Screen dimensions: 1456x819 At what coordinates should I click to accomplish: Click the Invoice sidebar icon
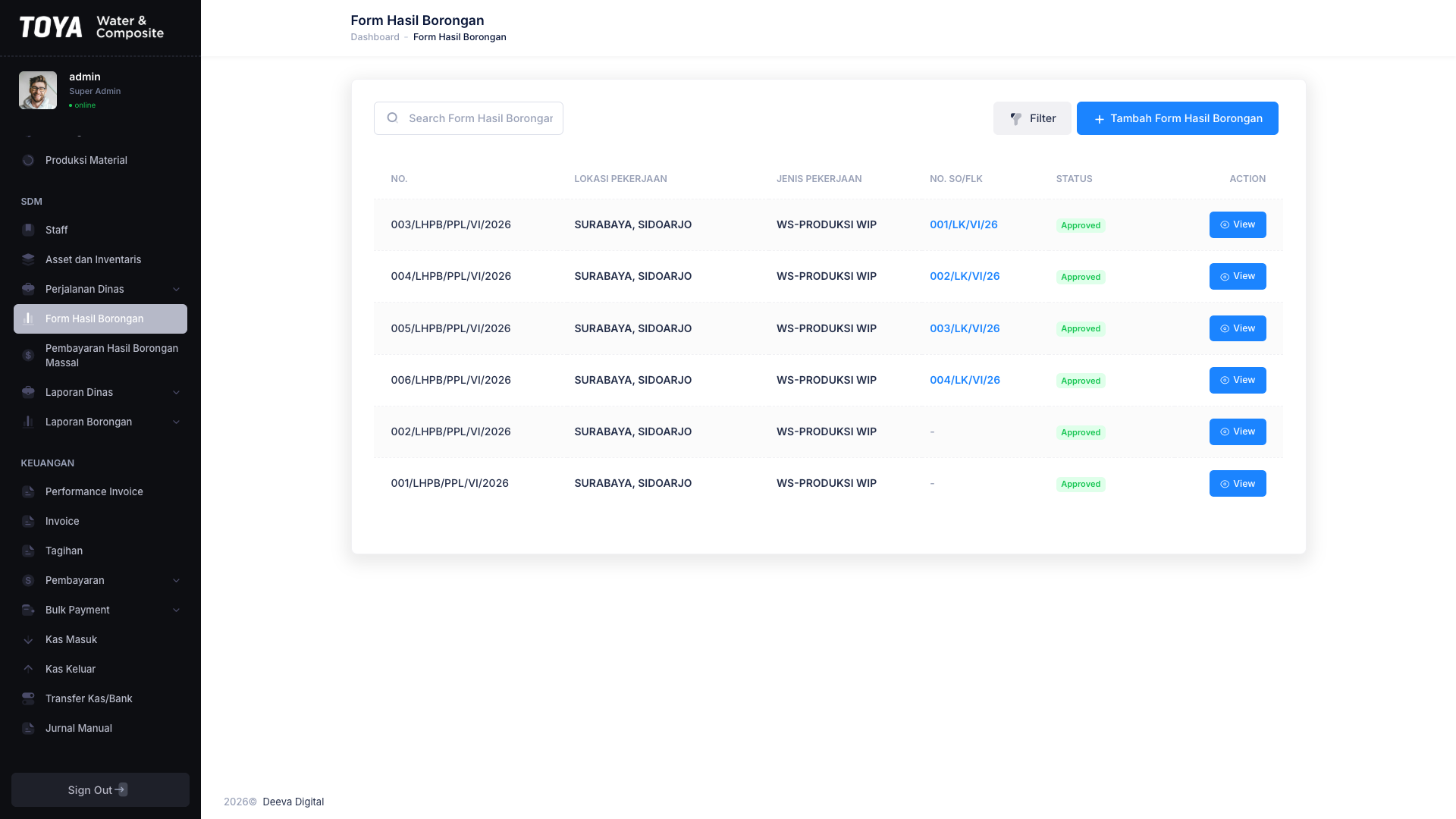pos(28,521)
